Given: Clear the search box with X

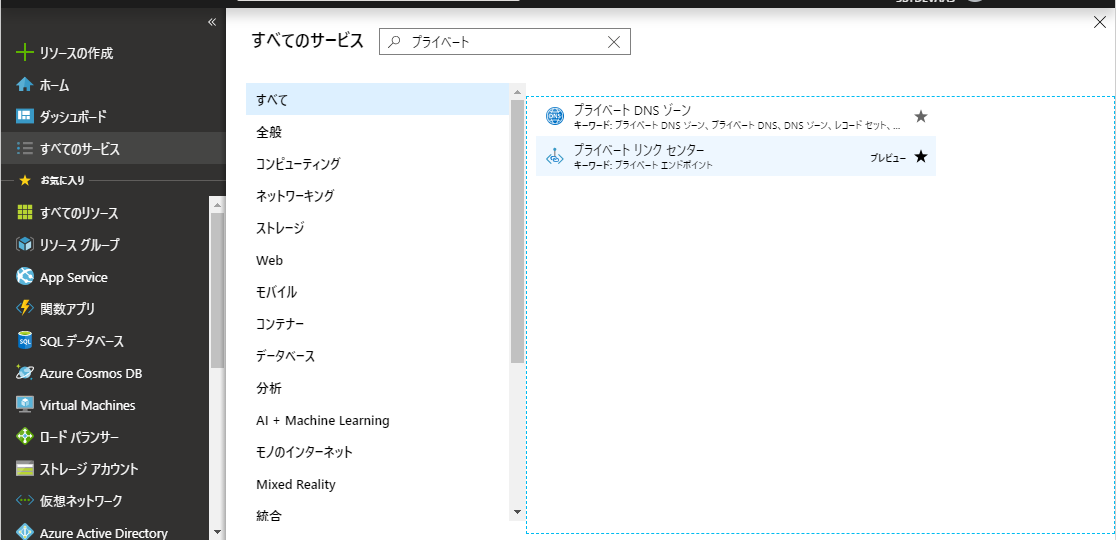Looking at the screenshot, I should point(614,42).
